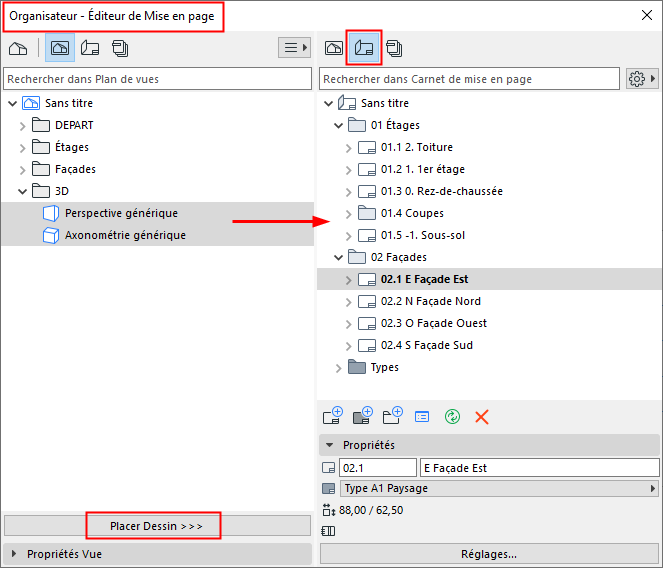Open gear settings menu beside layout search

tap(642, 79)
